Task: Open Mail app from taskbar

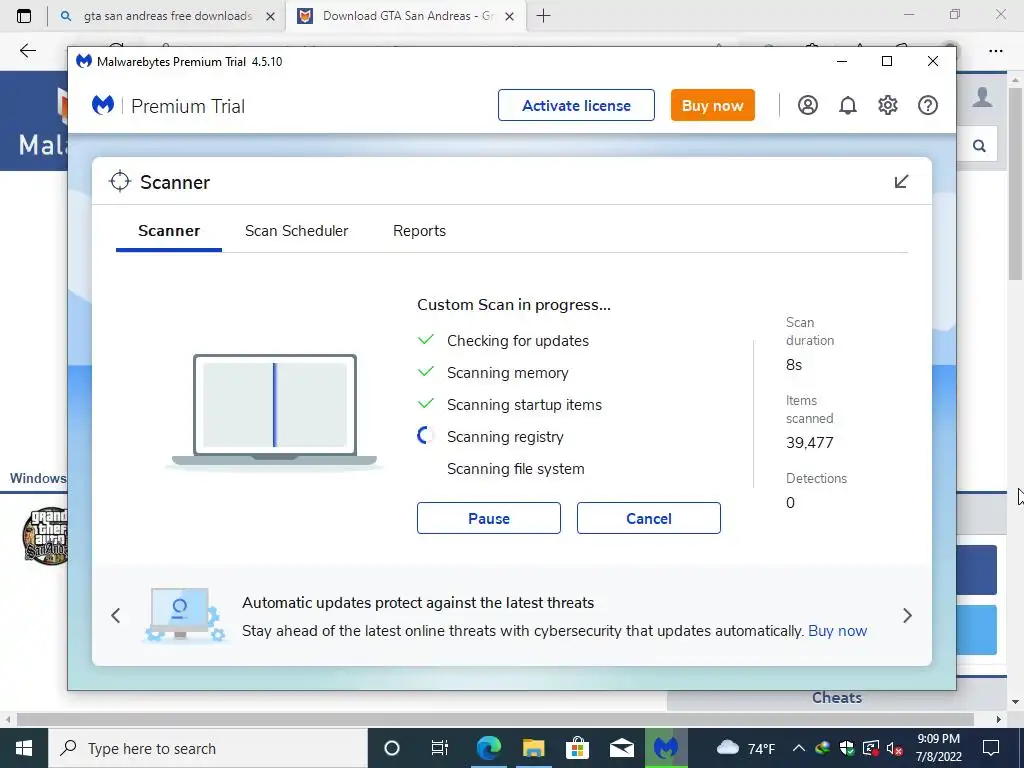Action: (622, 748)
